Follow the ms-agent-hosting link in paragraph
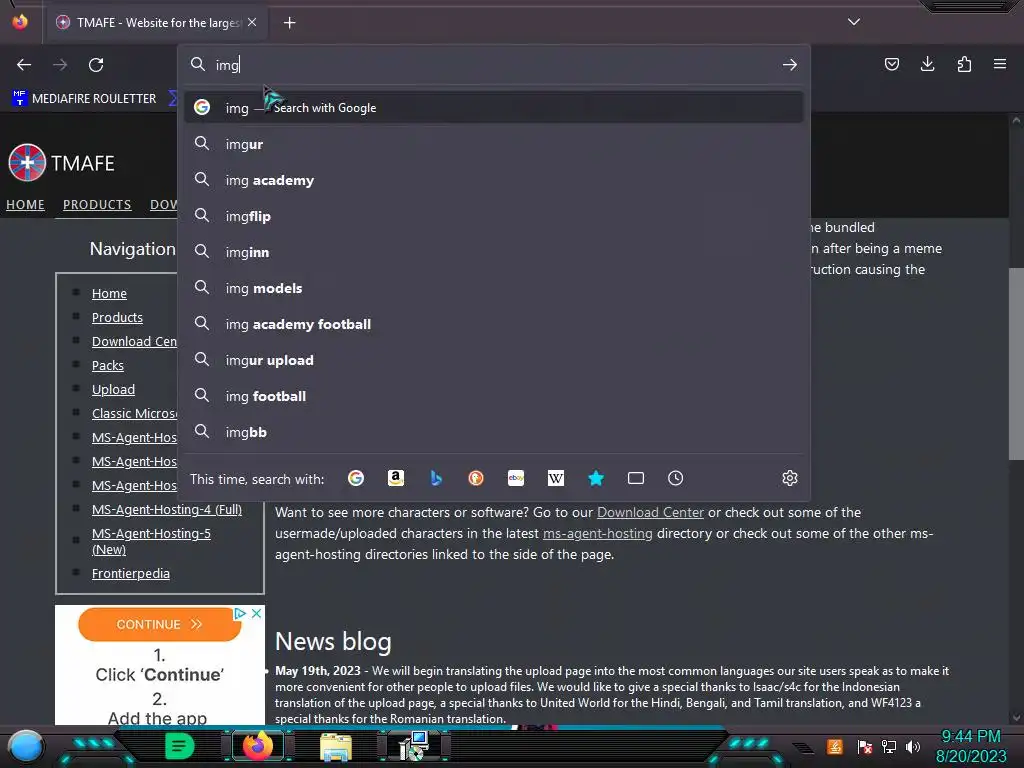Image resolution: width=1024 pixels, height=768 pixels. tap(598, 533)
